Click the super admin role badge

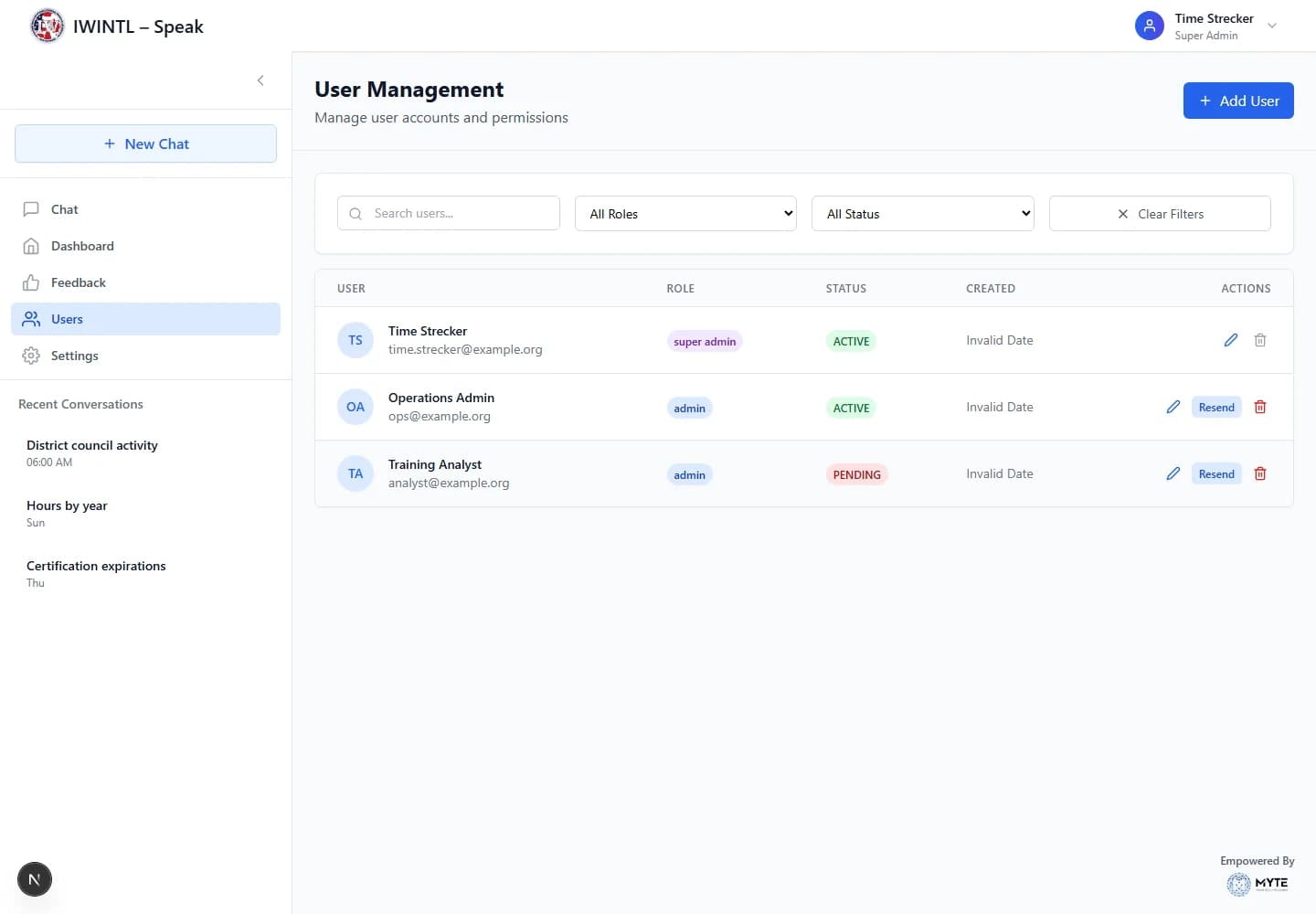pos(705,341)
